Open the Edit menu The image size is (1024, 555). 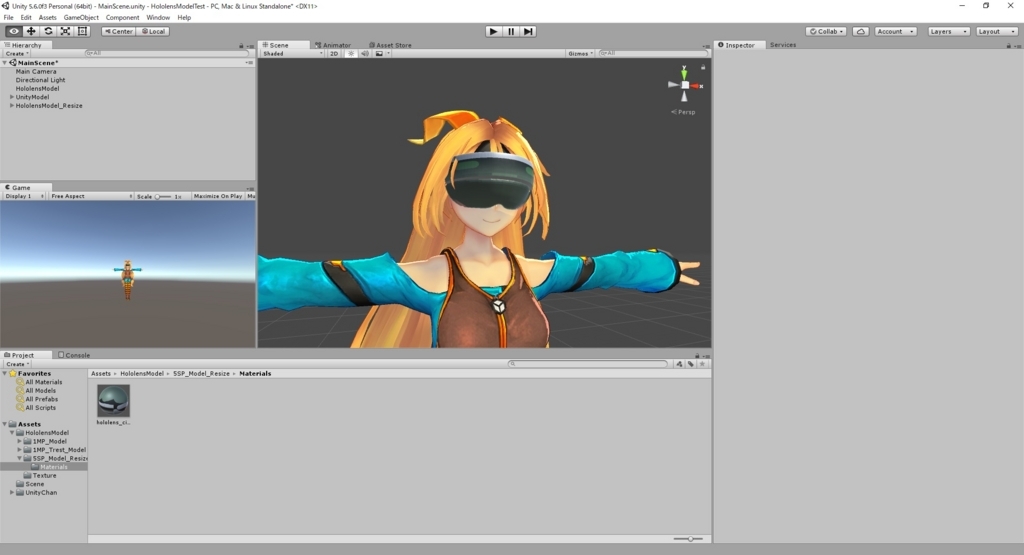point(26,18)
